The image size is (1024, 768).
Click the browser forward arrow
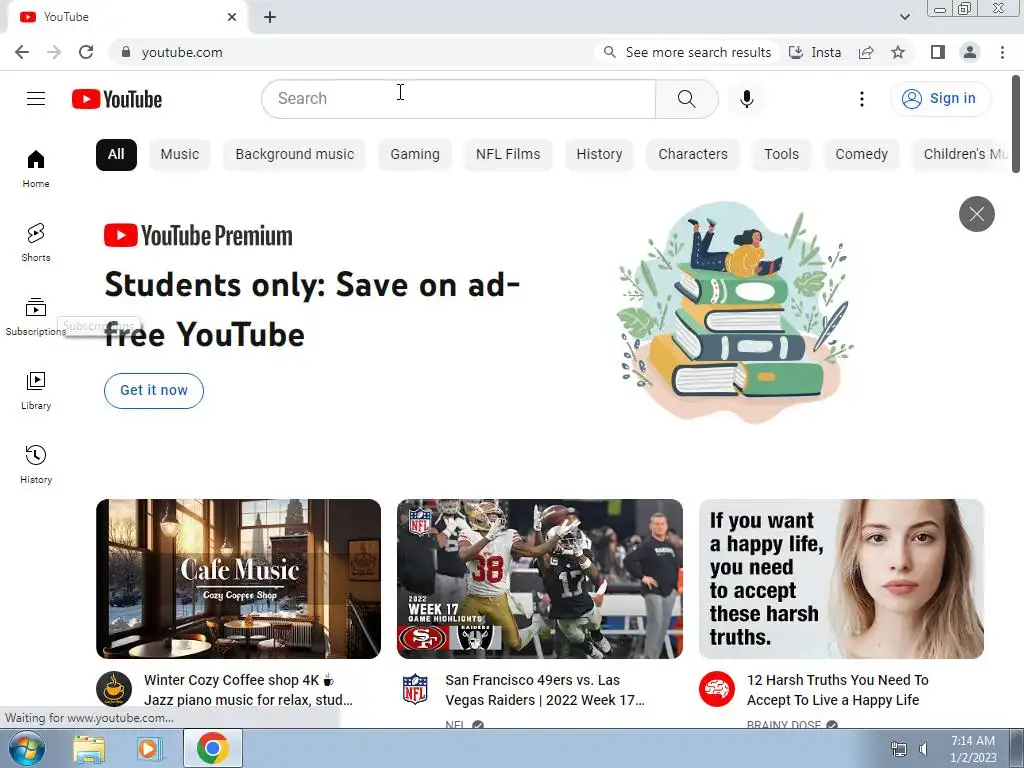(54, 52)
